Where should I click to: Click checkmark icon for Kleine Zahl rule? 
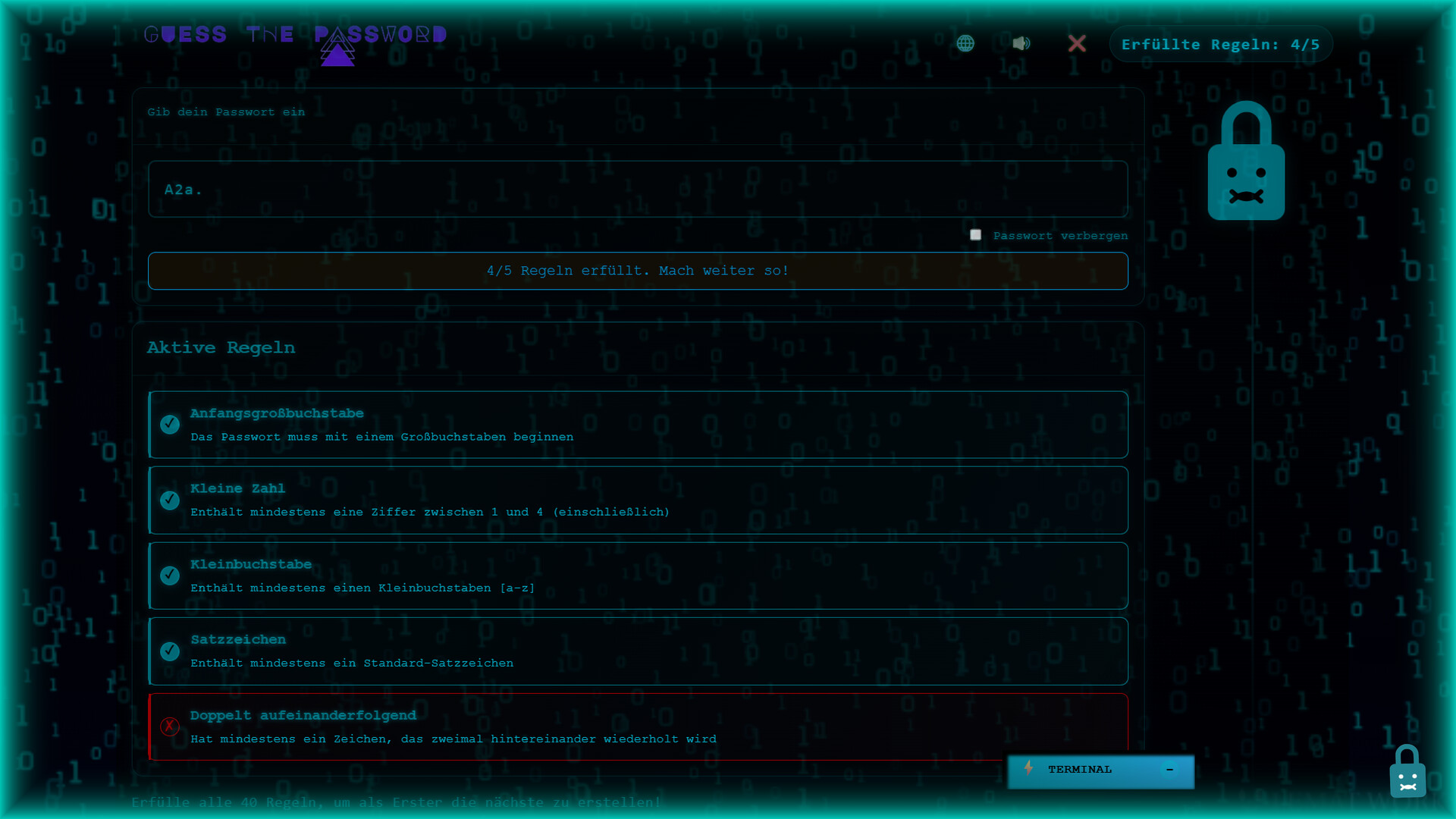170,500
